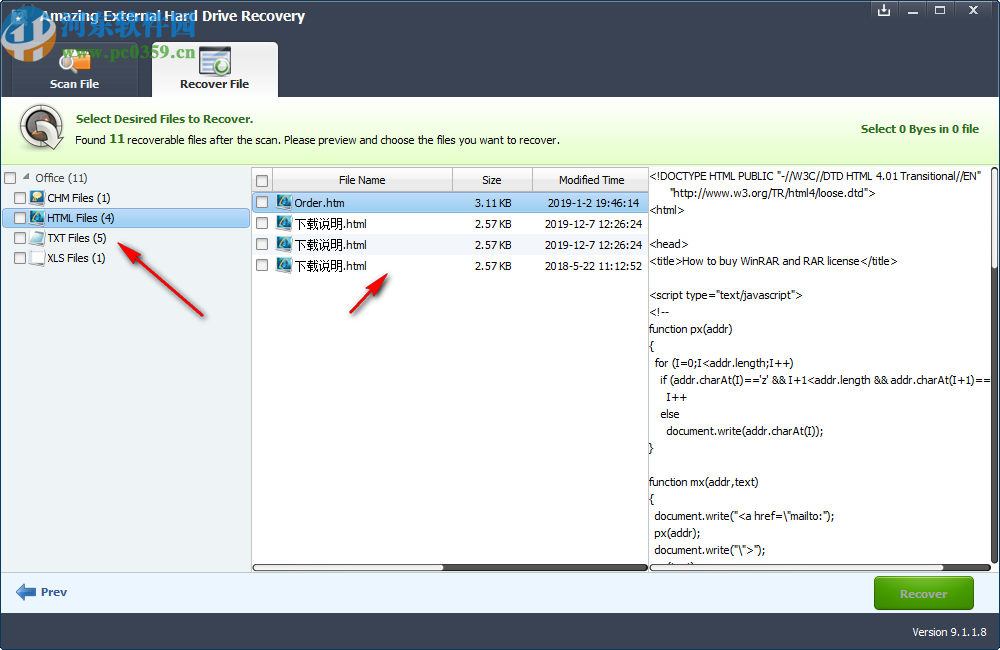Select the HTML Files (4) tree item
Viewport: 1000px width, 650px height.
(x=80, y=218)
